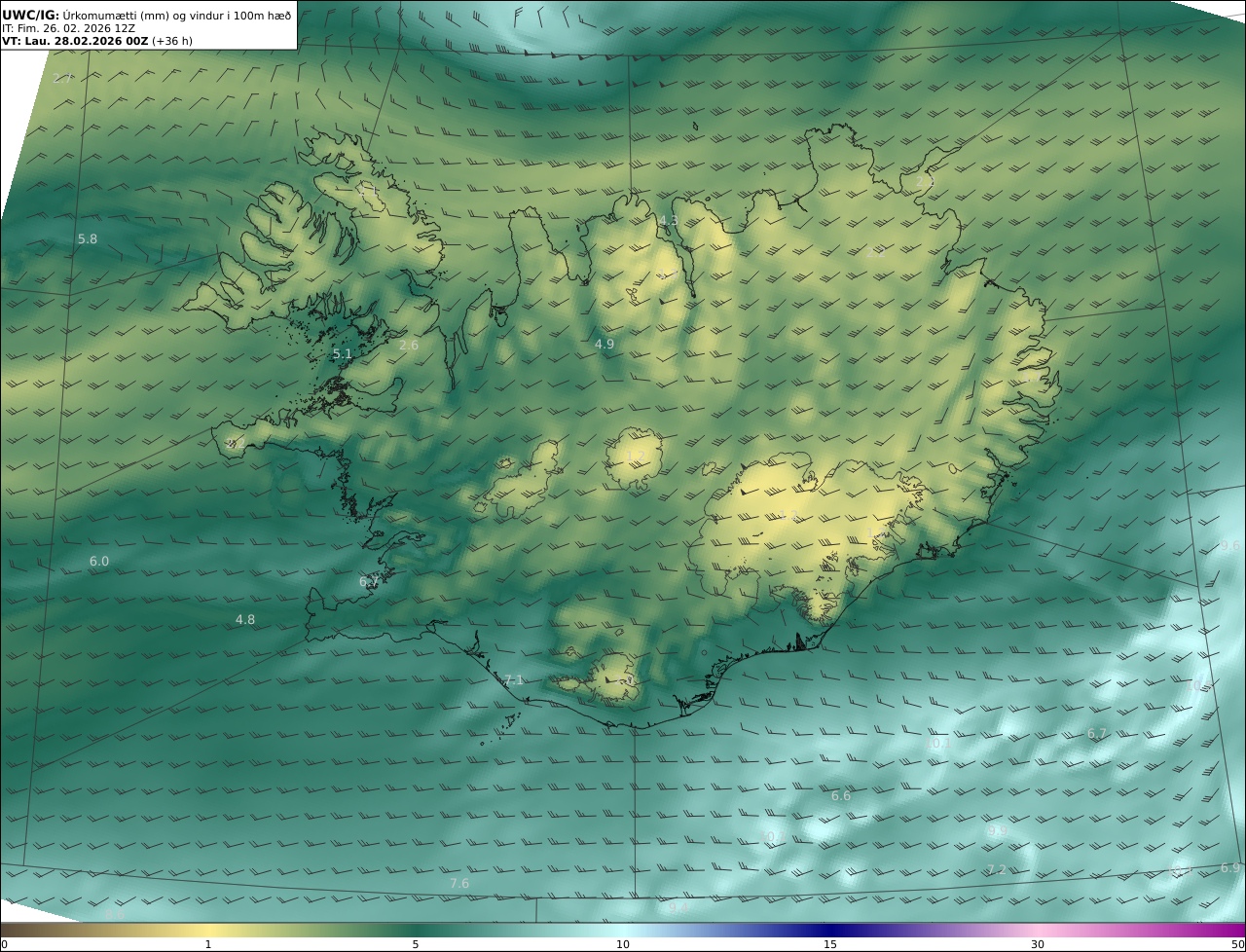Click the 5 tick label on the color scale

[x=416, y=944]
